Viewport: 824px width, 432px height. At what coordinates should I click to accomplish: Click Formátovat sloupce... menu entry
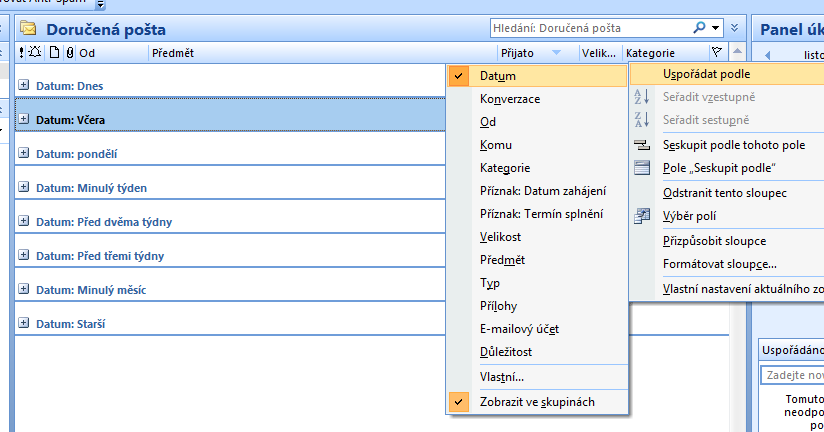click(x=719, y=264)
